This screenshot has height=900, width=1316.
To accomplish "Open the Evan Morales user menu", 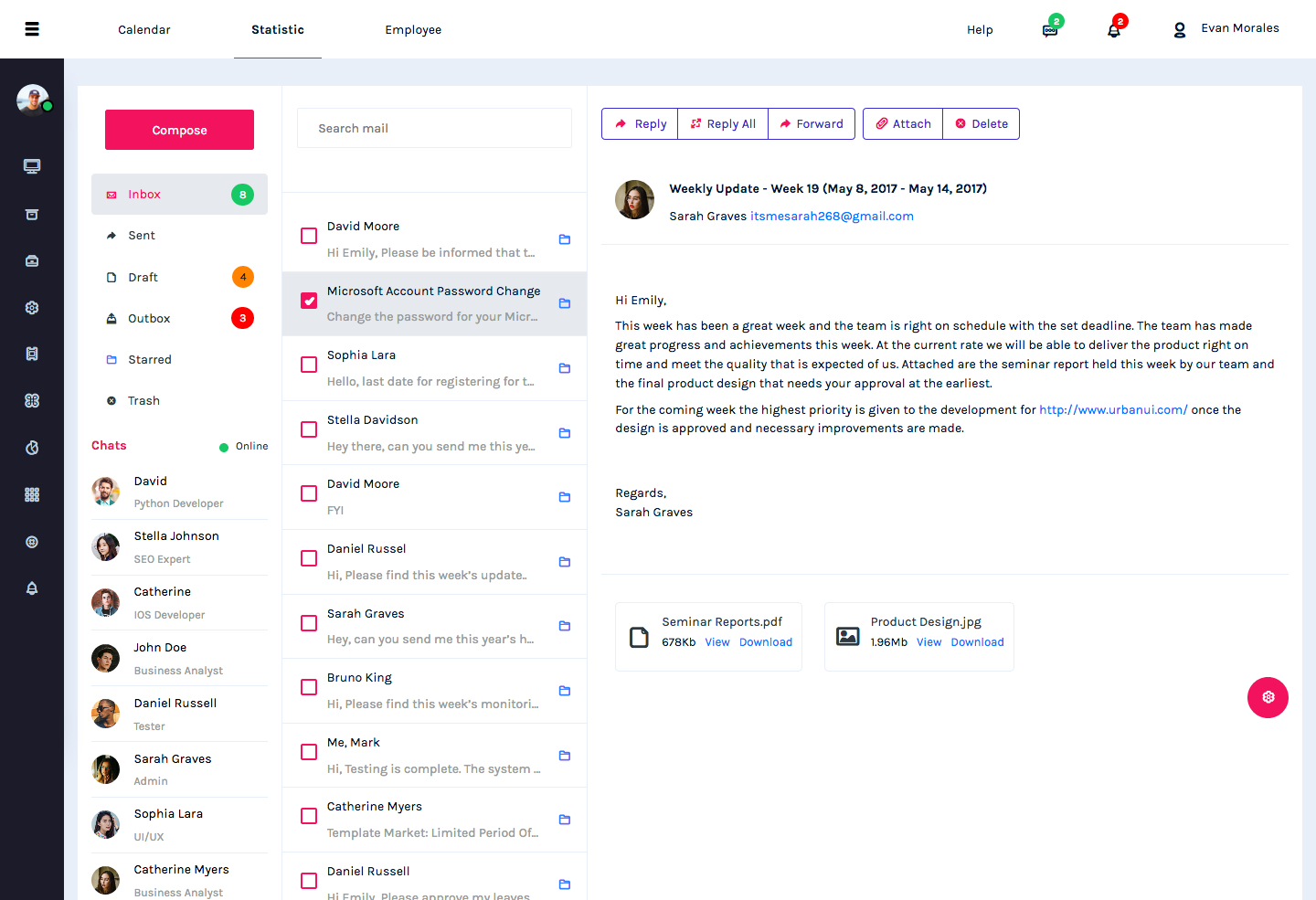I will [x=1226, y=29].
